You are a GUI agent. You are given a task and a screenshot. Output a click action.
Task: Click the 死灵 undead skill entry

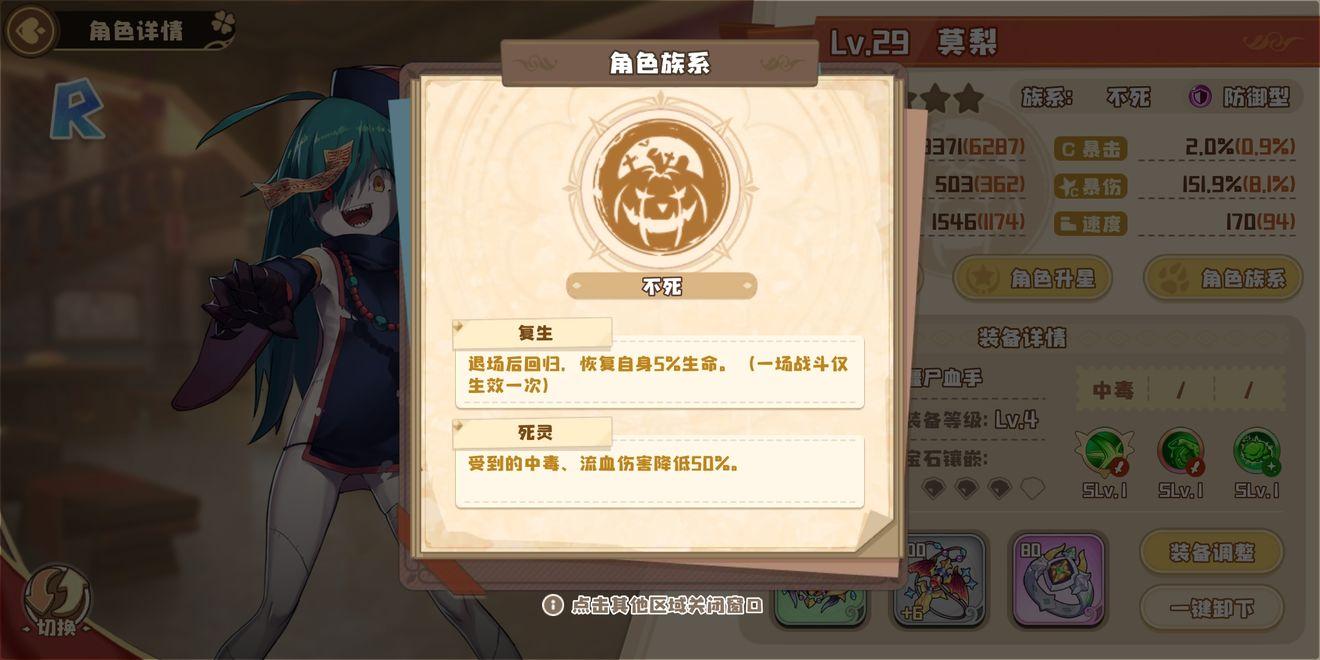660,463
